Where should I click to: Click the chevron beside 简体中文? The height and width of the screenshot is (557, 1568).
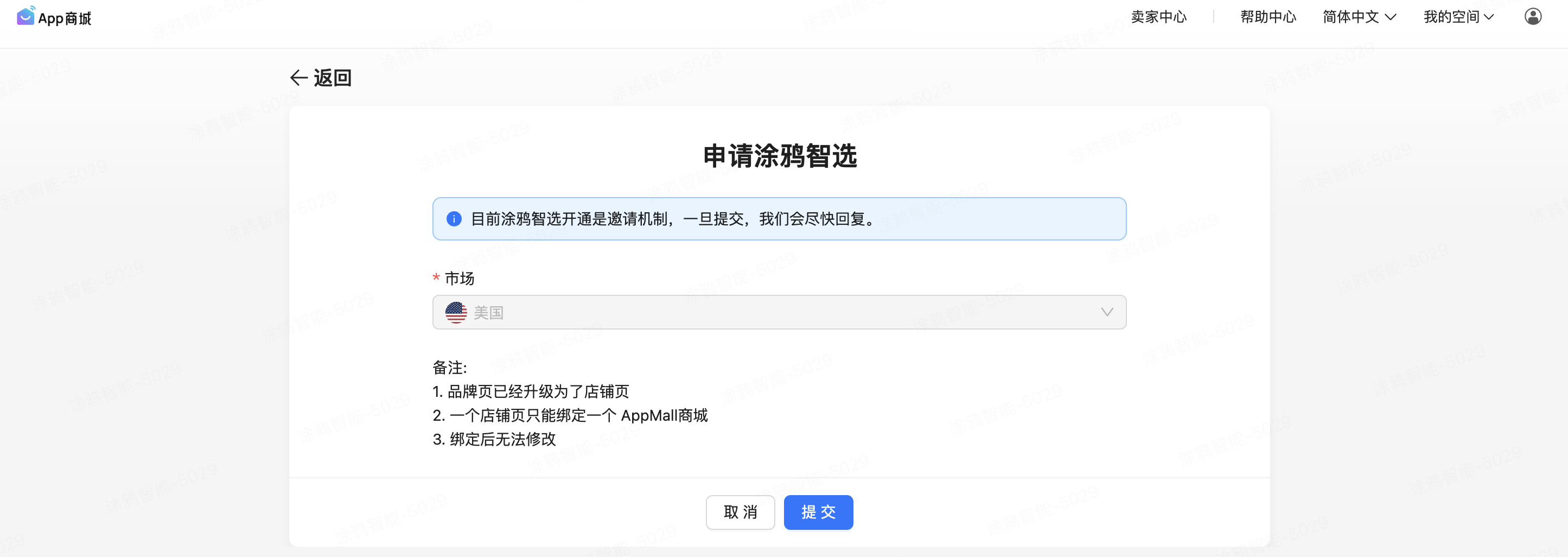1391,17
